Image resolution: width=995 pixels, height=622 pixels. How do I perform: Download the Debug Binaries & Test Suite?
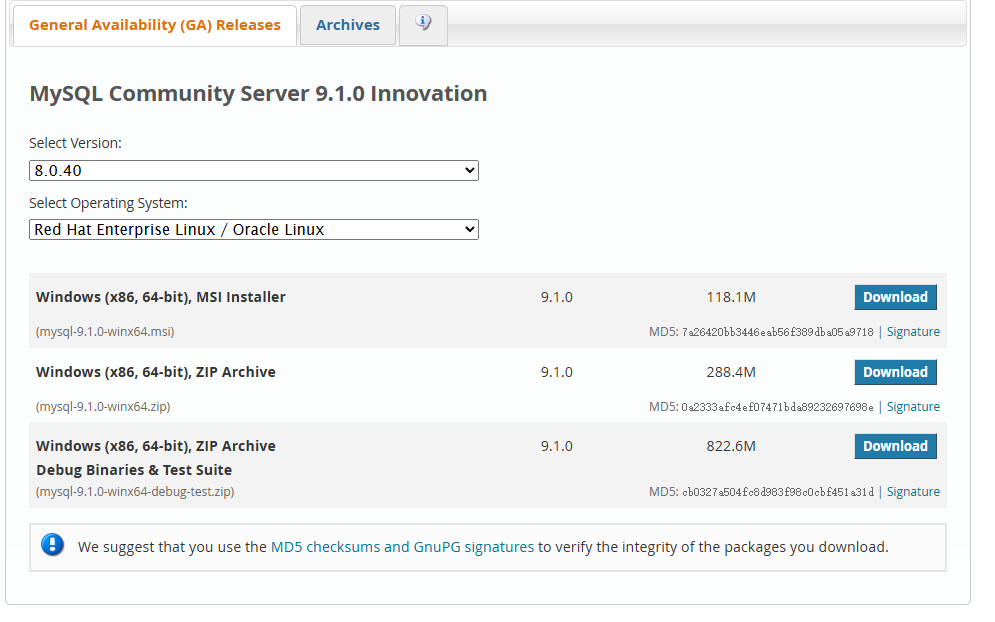tap(895, 446)
